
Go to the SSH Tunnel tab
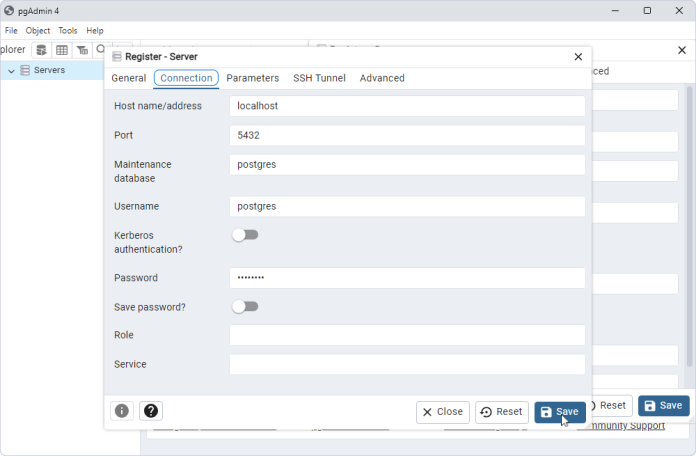pos(319,78)
